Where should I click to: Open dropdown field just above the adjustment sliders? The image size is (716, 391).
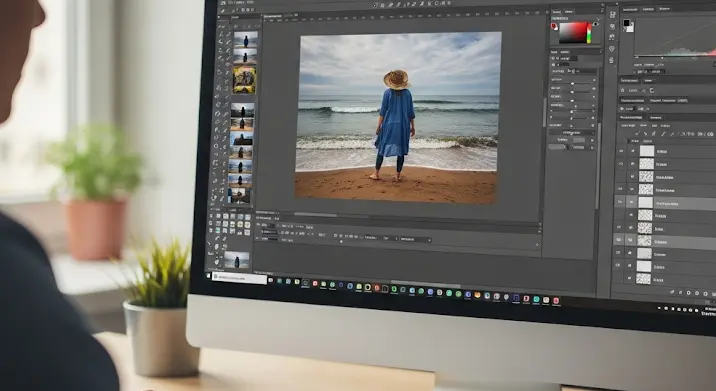(x=574, y=71)
